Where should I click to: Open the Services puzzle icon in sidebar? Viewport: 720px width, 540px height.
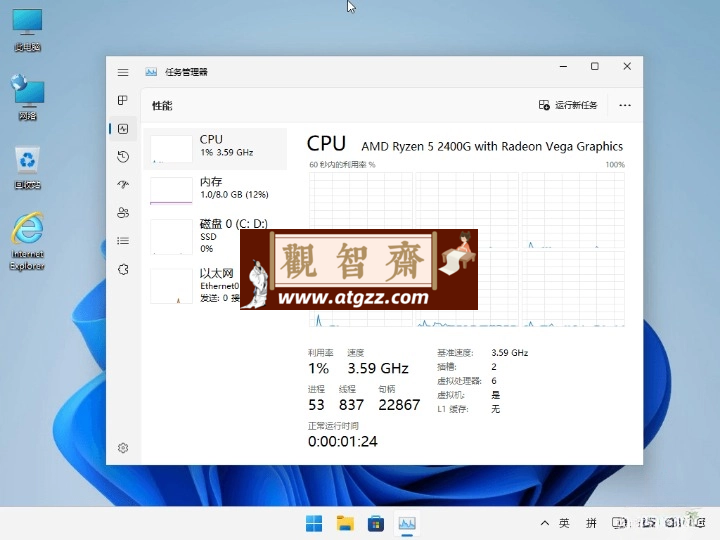(123, 270)
